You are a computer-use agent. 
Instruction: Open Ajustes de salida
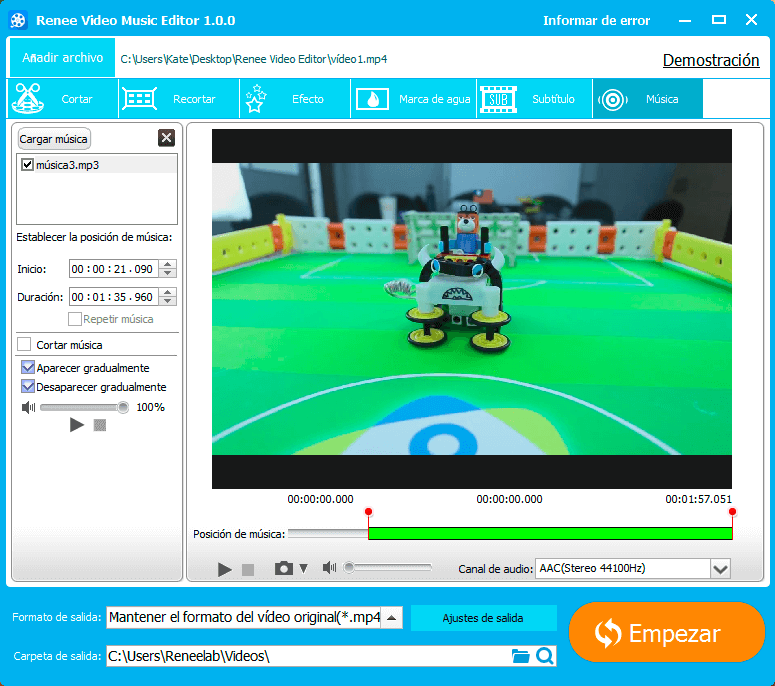point(483,618)
